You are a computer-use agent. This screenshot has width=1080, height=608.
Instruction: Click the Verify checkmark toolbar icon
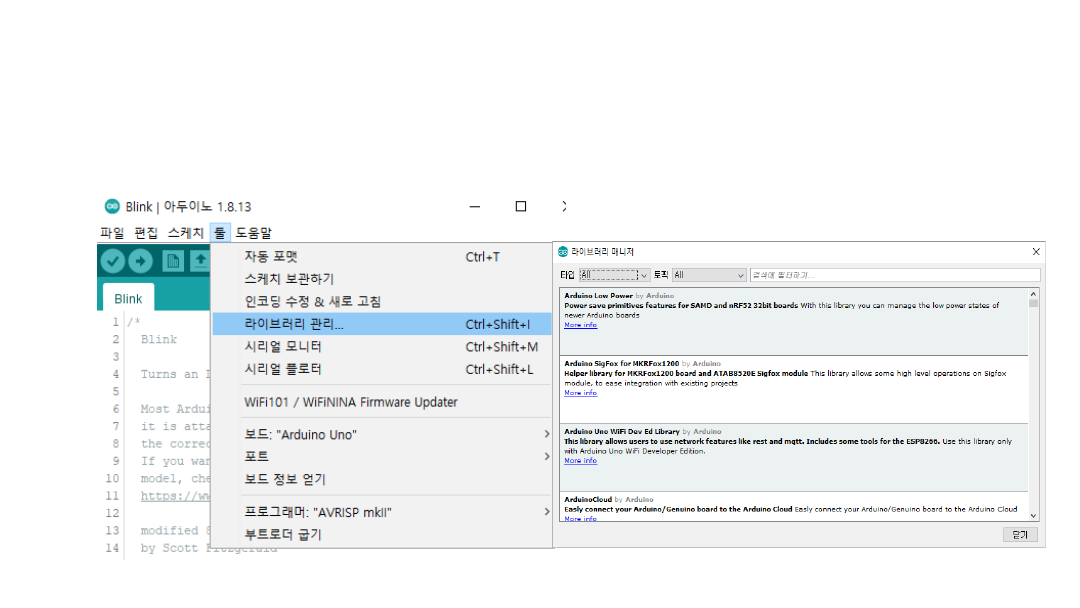click(x=112, y=261)
